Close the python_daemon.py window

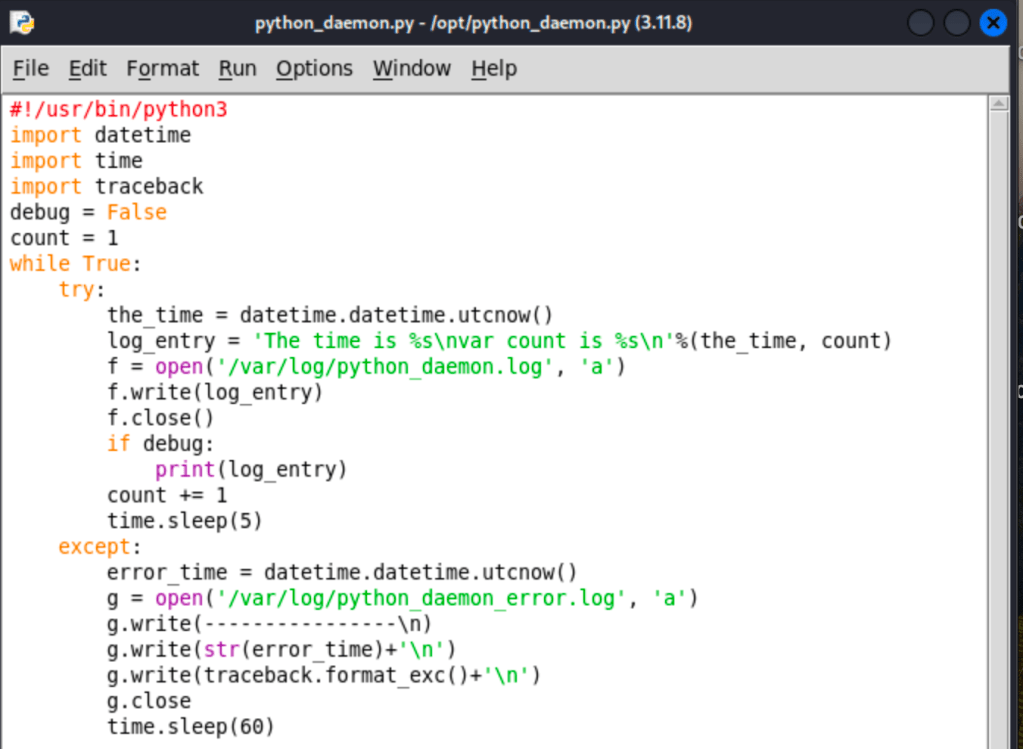(x=992, y=22)
